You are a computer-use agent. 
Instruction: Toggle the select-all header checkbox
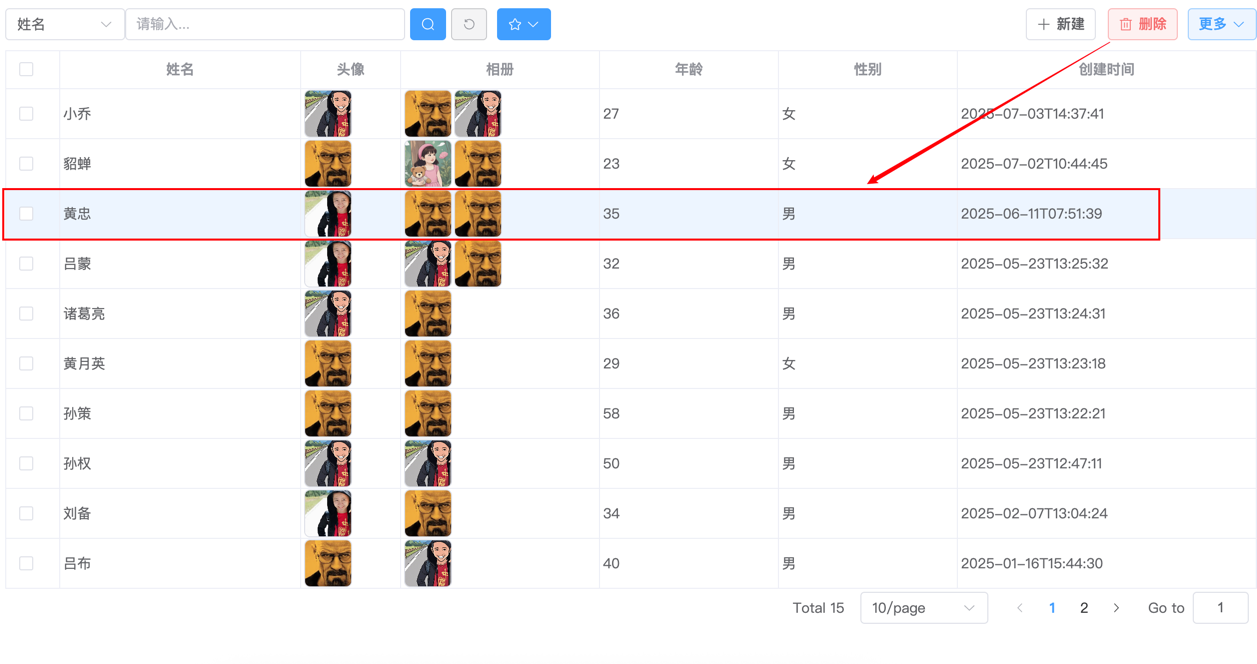26,69
